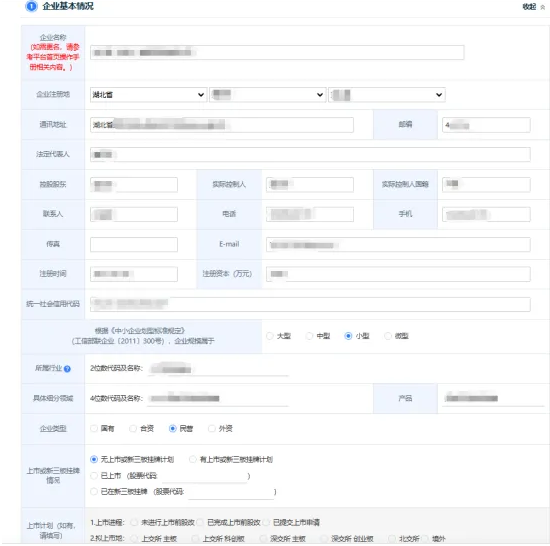The width and height of the screenshot is (550, 546).
Task: Click the blue number 1 section icon
Action: point(31,6)
